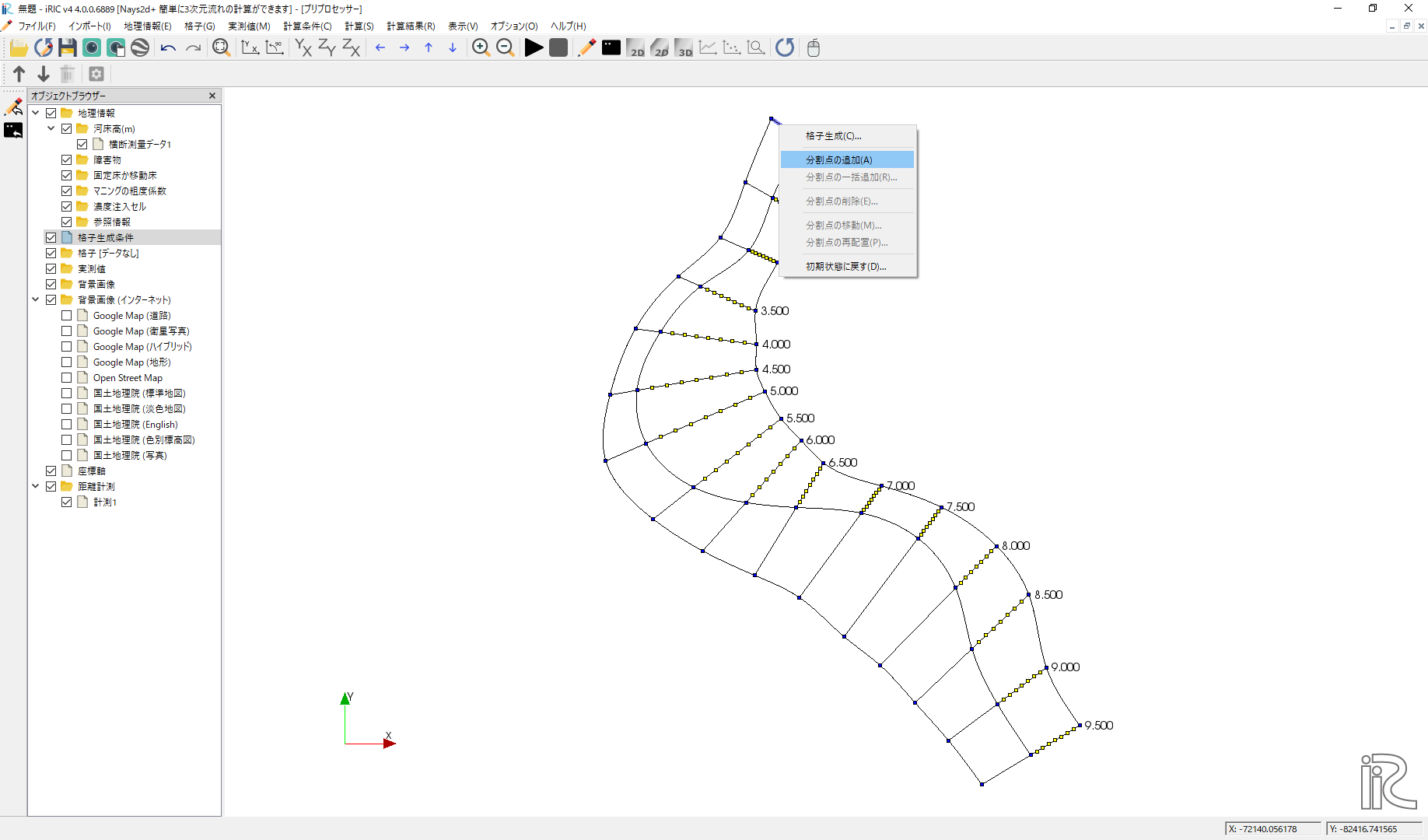Uncheck the 地理情報 checkbox
1428x840 pixels.
pos(51,114)
